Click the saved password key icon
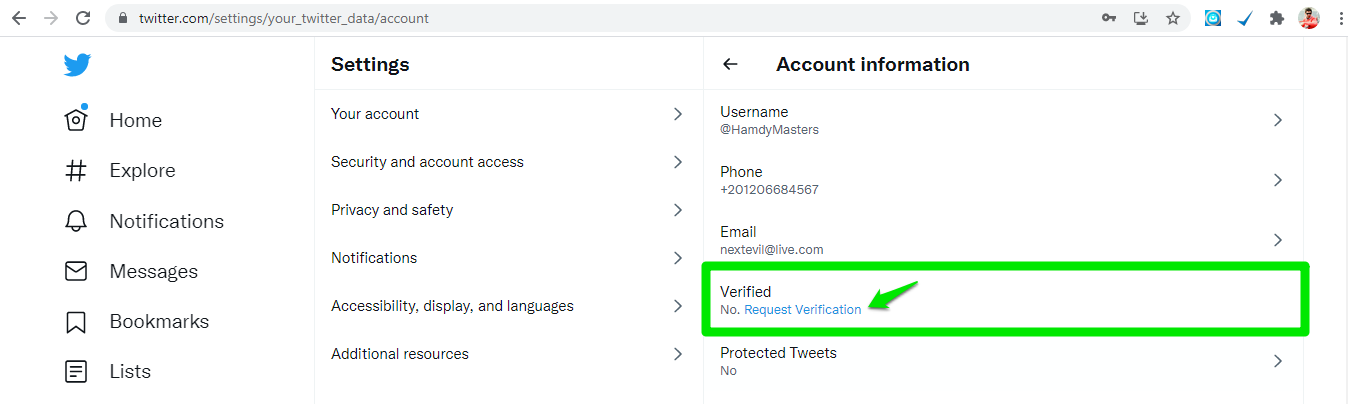The height and width of the screenshot is (404, 1348). (x=1109, y=18)
